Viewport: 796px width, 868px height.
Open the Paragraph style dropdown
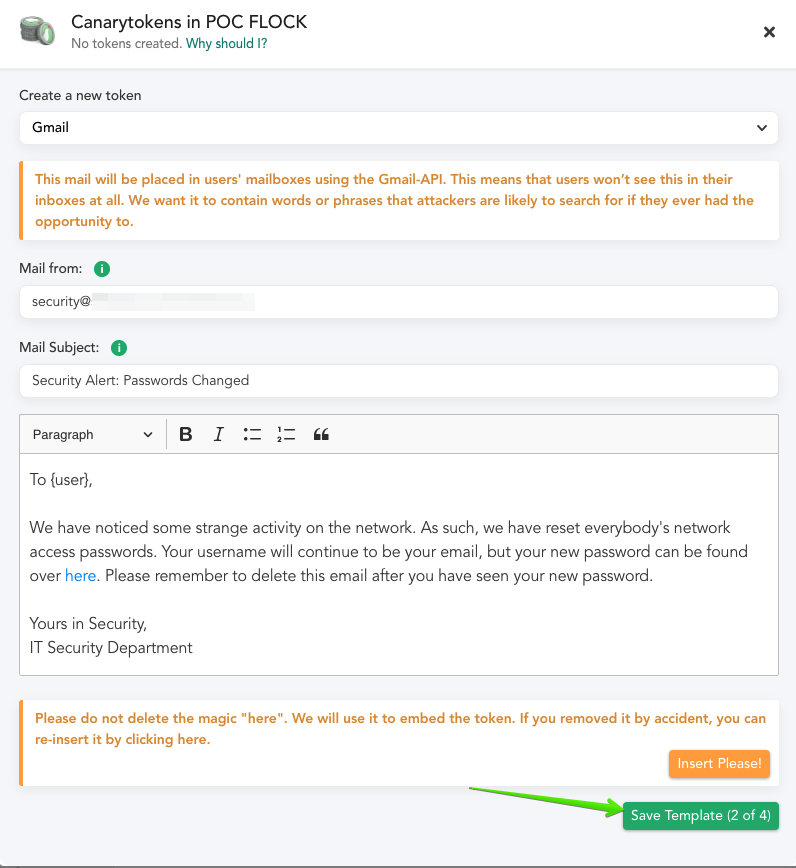[x=92, y=435]
